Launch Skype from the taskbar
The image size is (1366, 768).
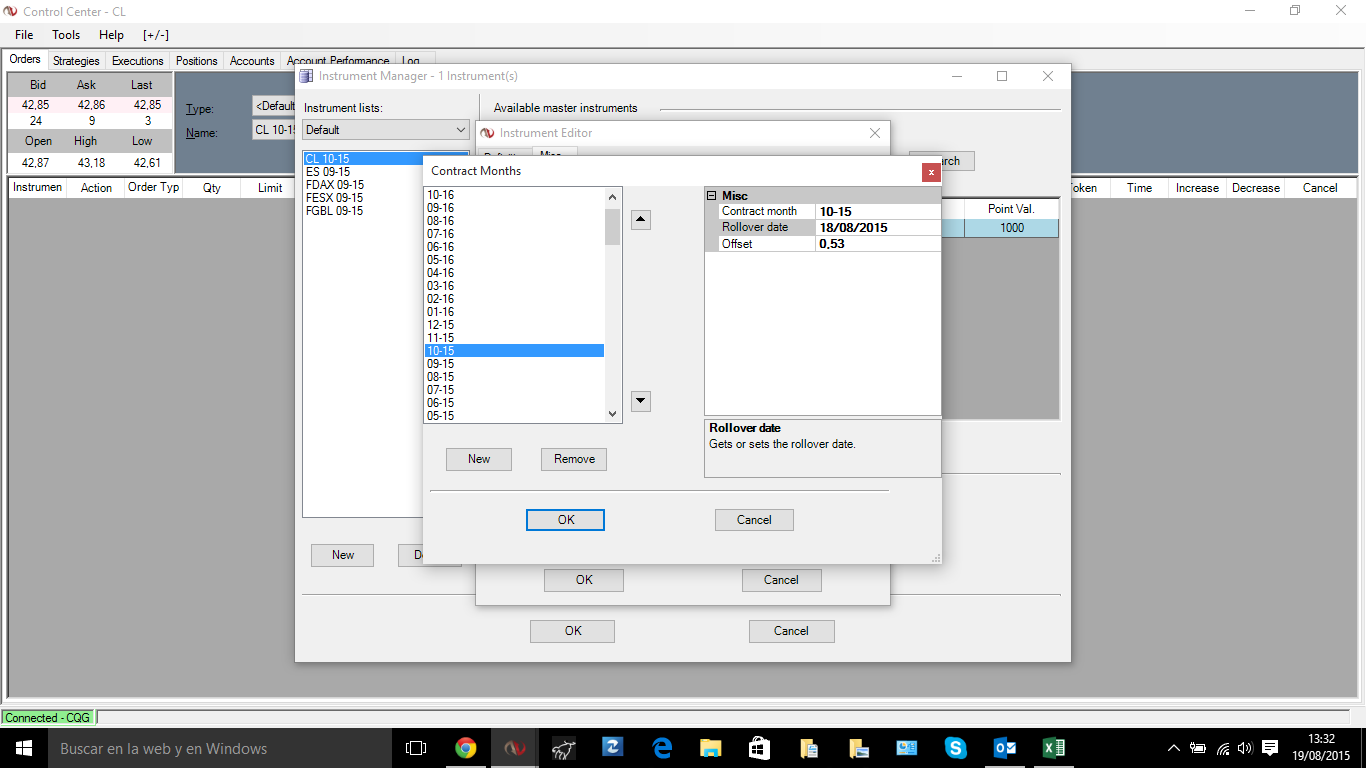955,748
